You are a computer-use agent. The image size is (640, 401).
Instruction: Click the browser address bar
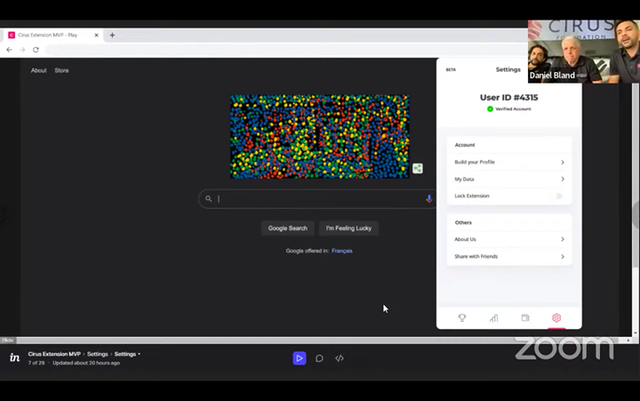click(286, 50)
